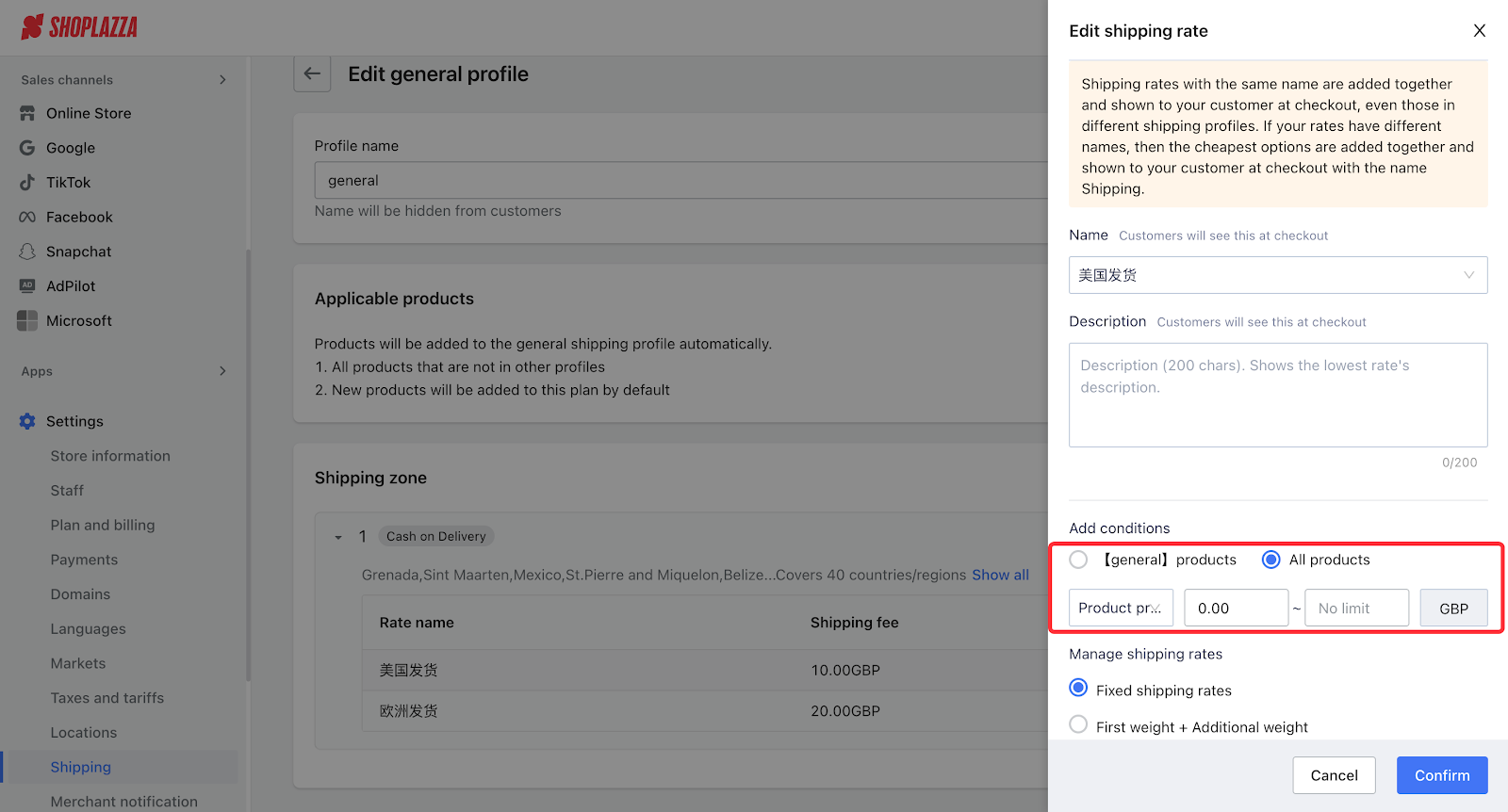The height and width of the screenshot is (812, 1508).
Task: Expand the Sales channels section
Action: pos(222,80)
